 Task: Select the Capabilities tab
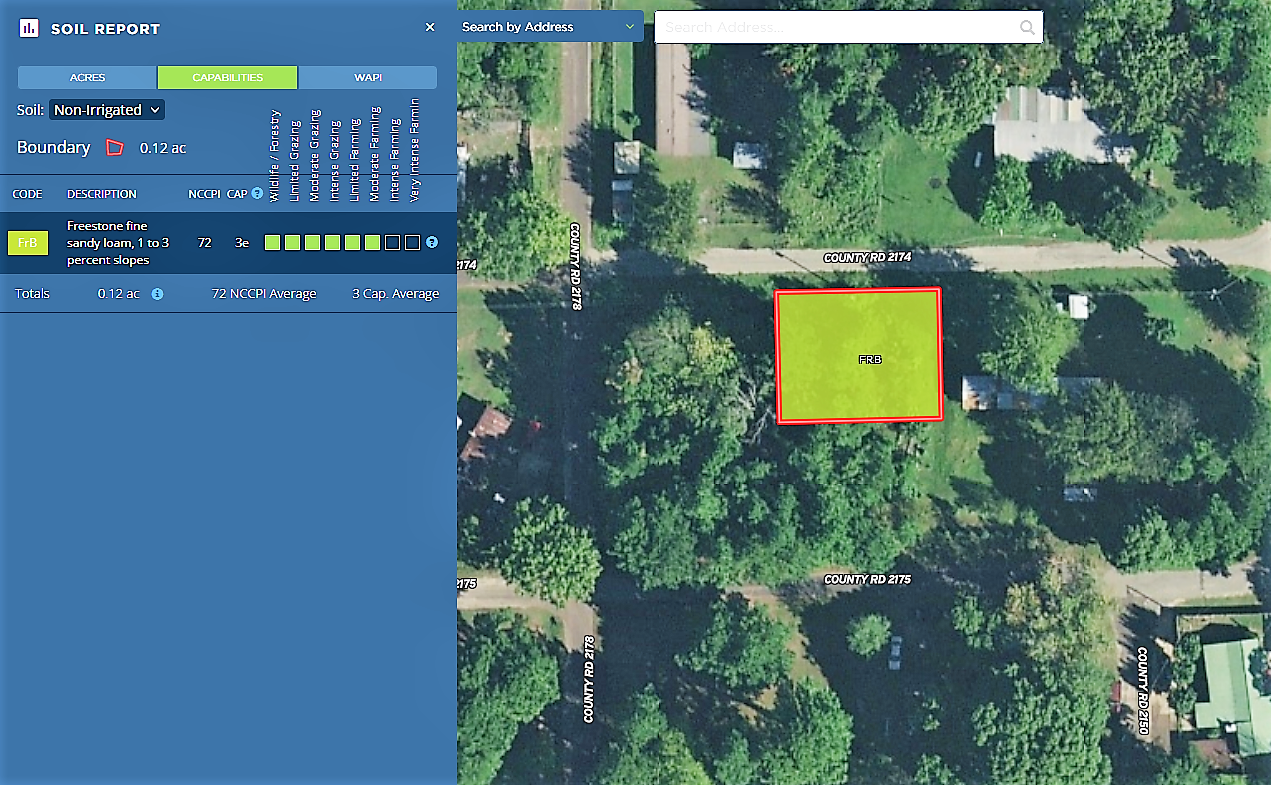tap(227, 78)
